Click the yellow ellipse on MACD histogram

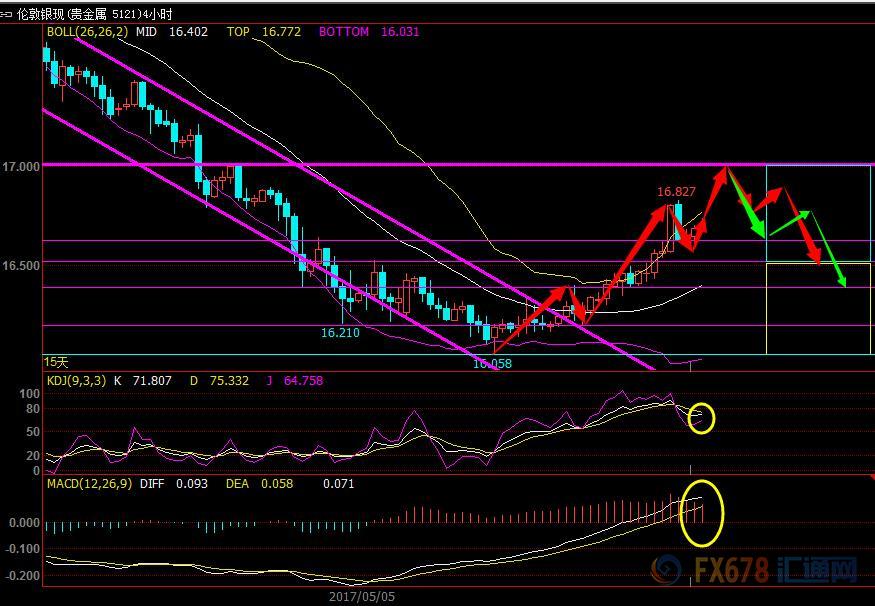700,513
